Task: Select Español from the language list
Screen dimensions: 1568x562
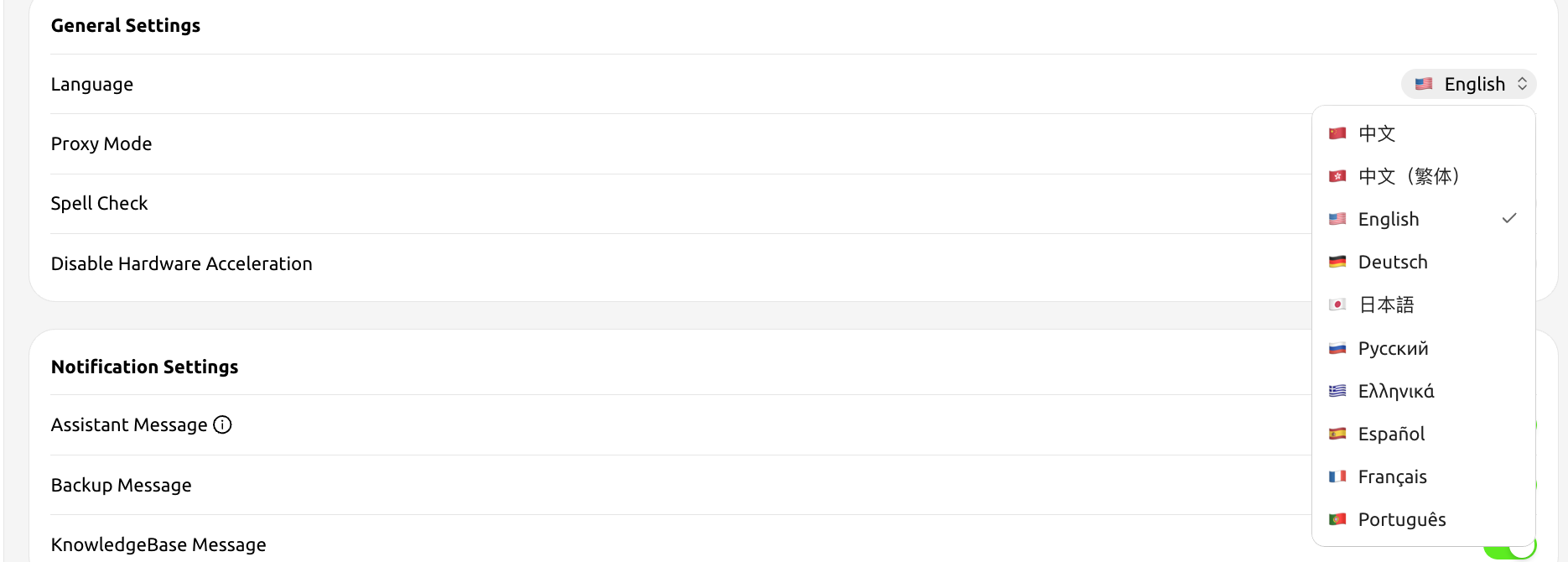Action: tap(1391, 434)
